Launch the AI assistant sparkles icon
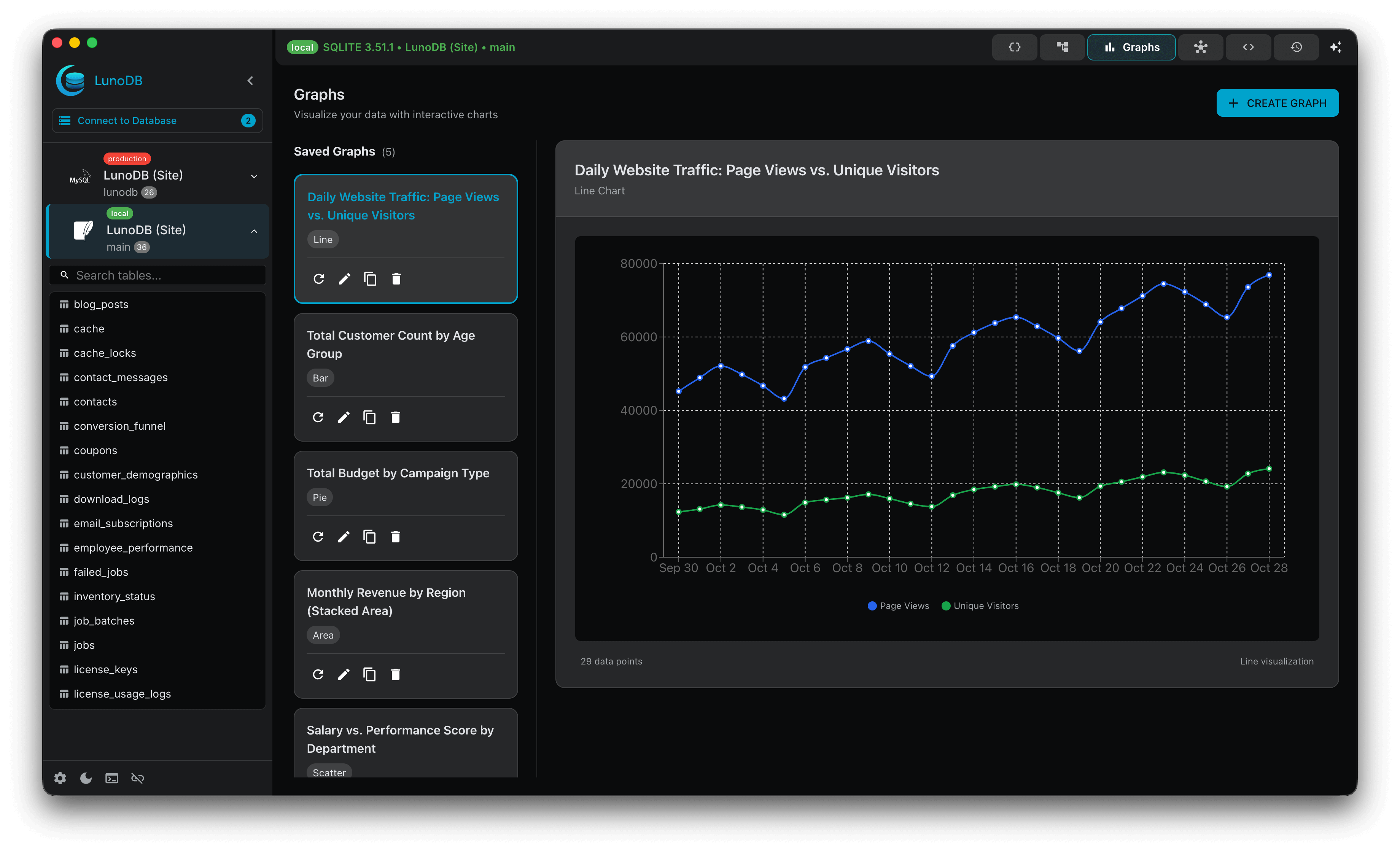Viewport: 1400px width, 852px height. coord(1336,47)
